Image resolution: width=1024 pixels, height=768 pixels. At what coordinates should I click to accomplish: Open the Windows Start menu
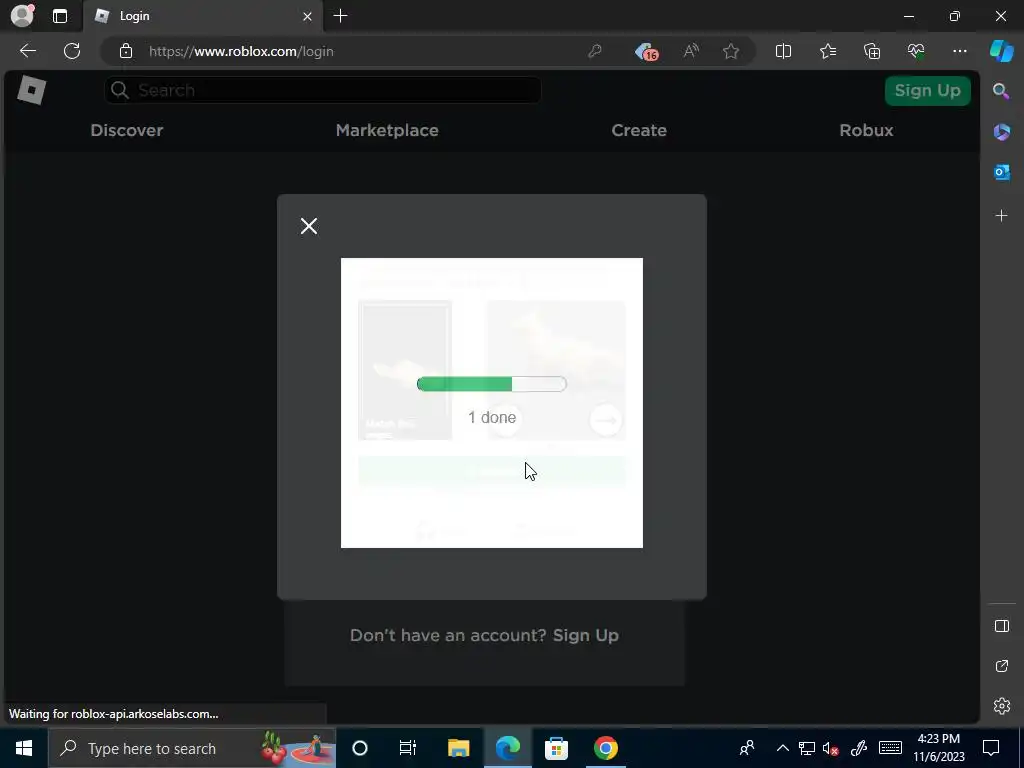(x=24, y=748)
